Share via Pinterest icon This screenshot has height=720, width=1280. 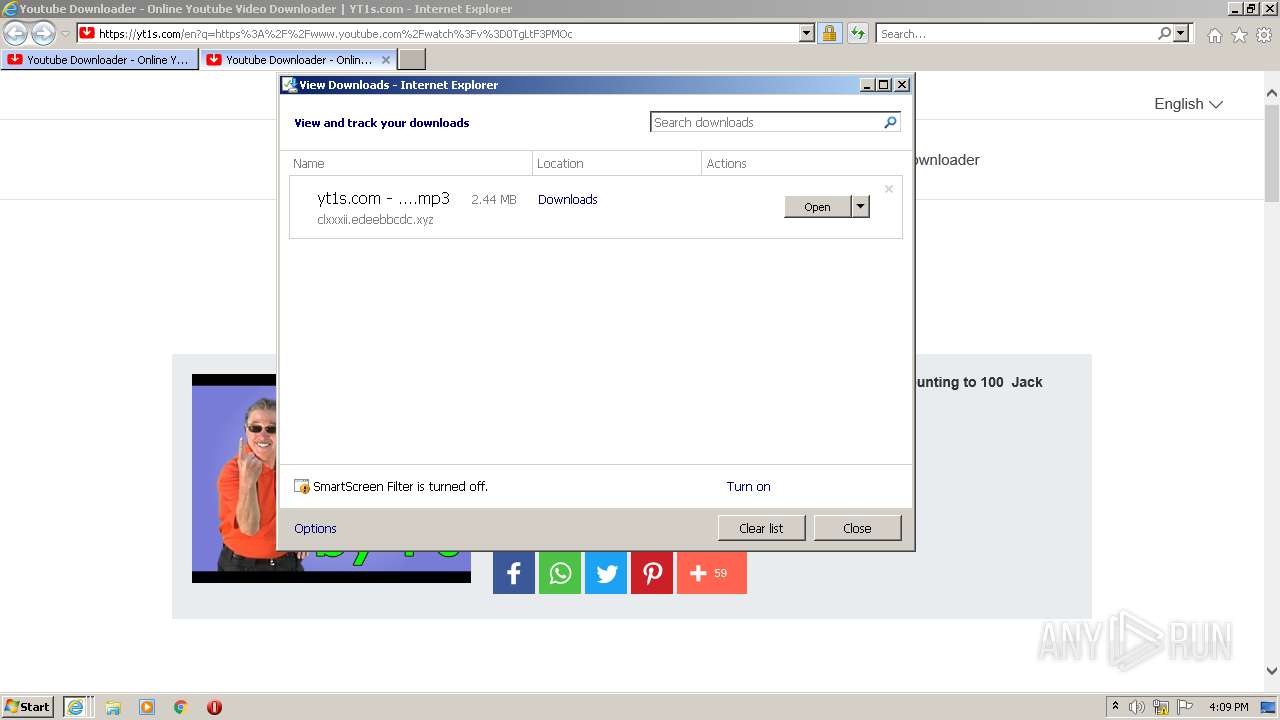(x=652, y=573)
